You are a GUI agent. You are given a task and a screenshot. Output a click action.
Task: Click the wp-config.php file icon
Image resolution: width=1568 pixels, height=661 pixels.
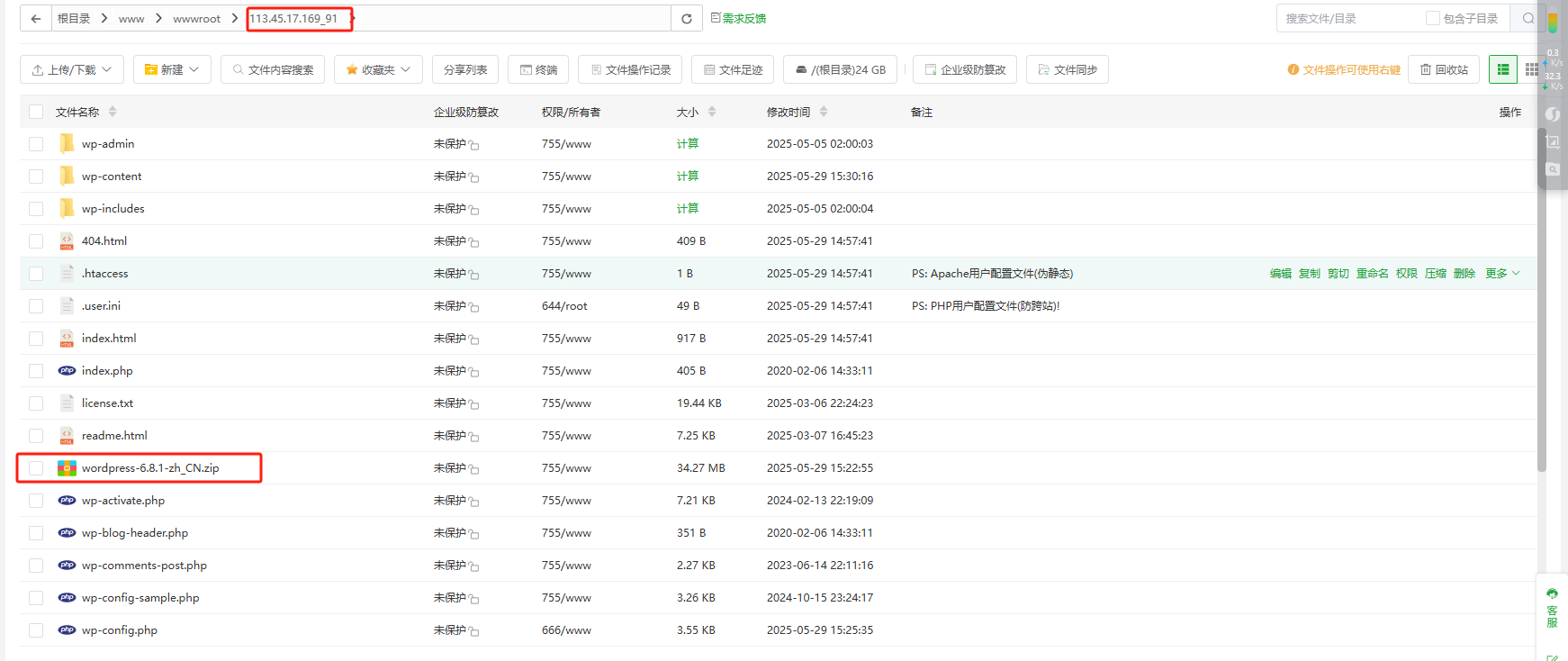pos(67,629)
